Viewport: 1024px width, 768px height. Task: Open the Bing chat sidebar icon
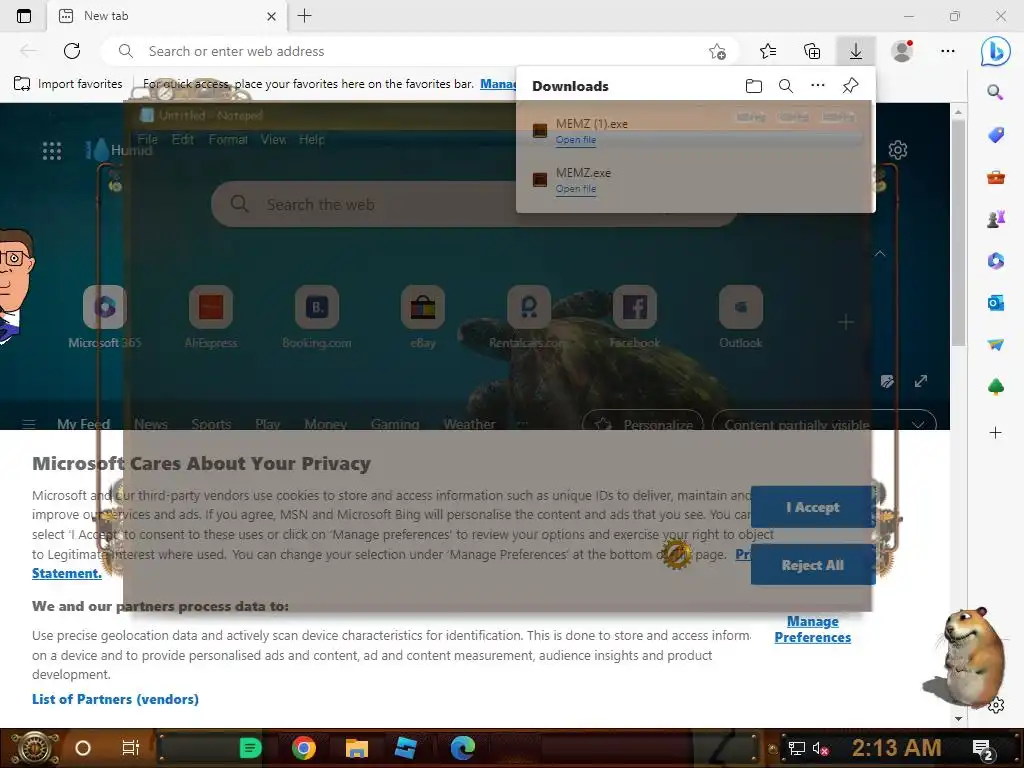tap(995, 51)
